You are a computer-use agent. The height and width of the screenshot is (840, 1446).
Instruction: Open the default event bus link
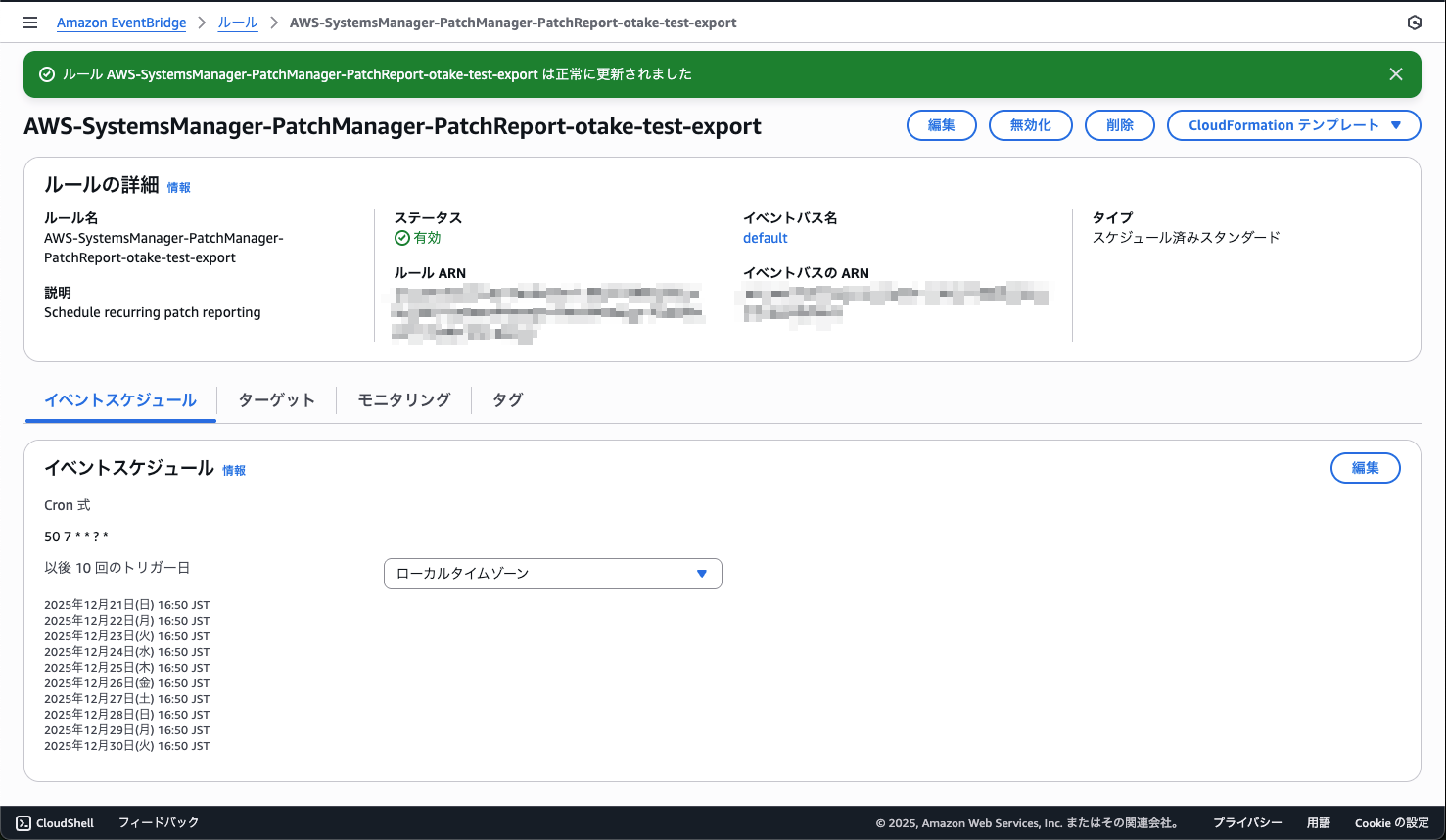coord(765,238)
